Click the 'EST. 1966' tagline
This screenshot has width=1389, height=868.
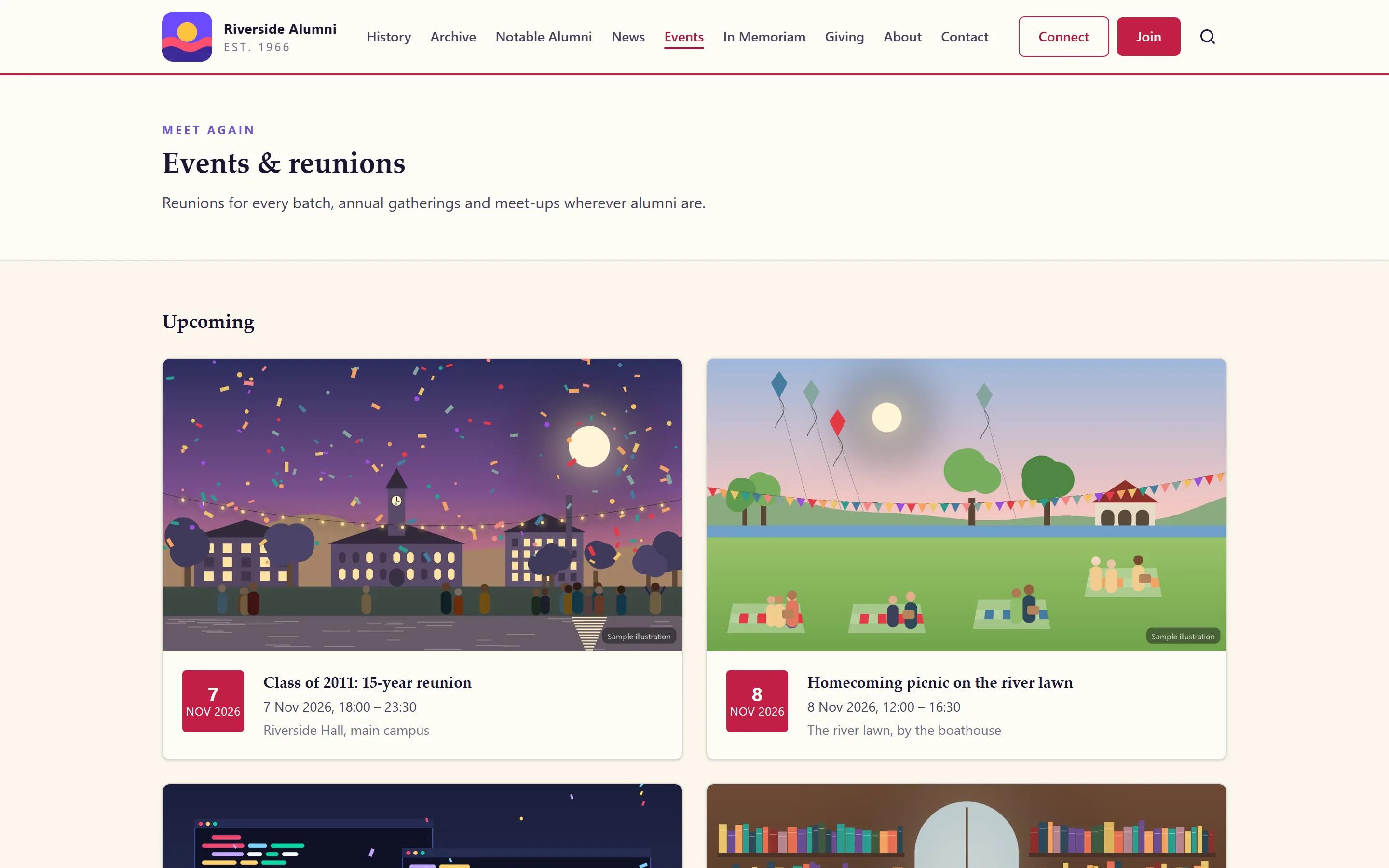pyautogui.click(x=257, y=48)
